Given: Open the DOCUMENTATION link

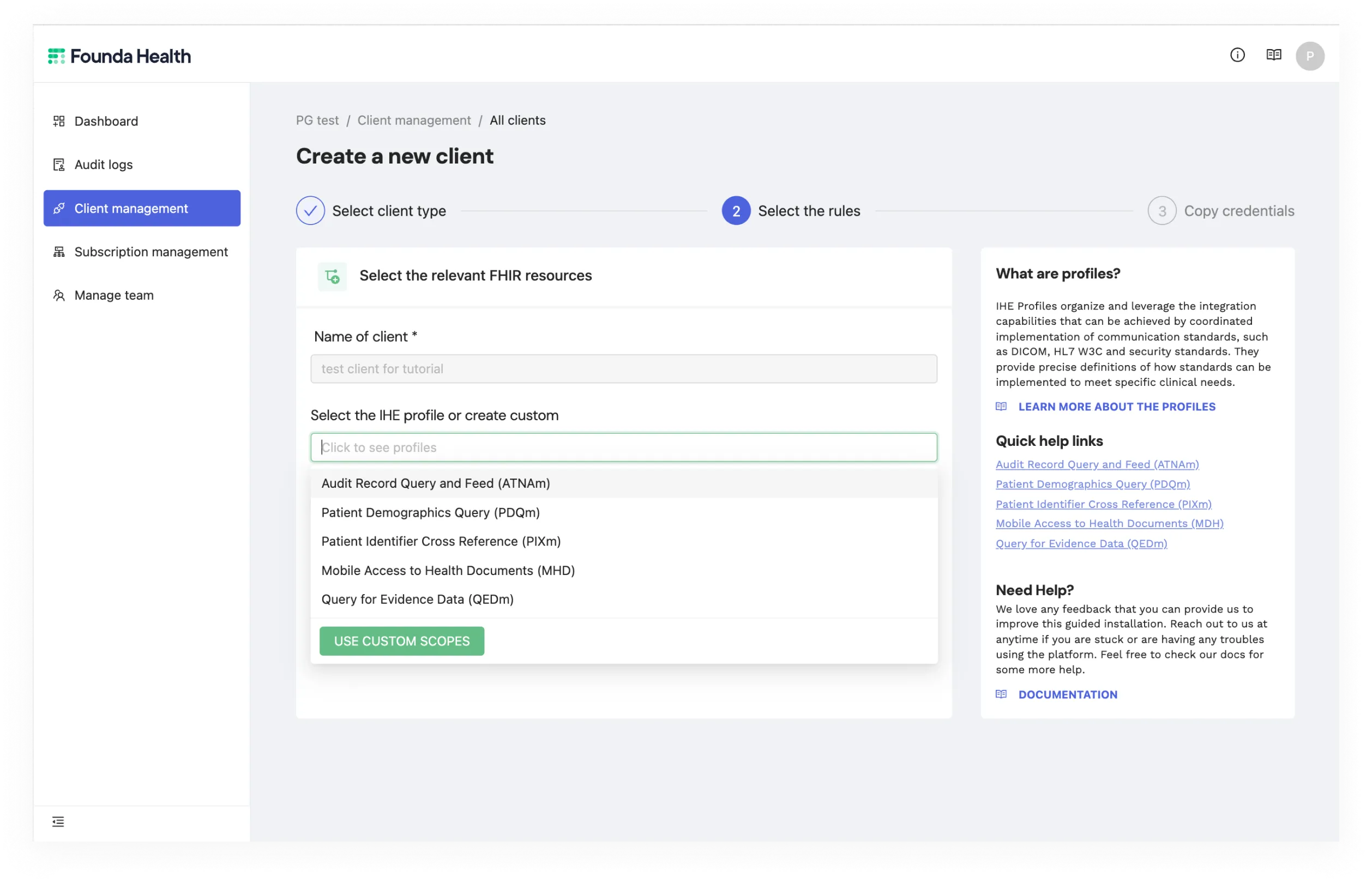Looking at the screenshot, I should coord(1067,694).
